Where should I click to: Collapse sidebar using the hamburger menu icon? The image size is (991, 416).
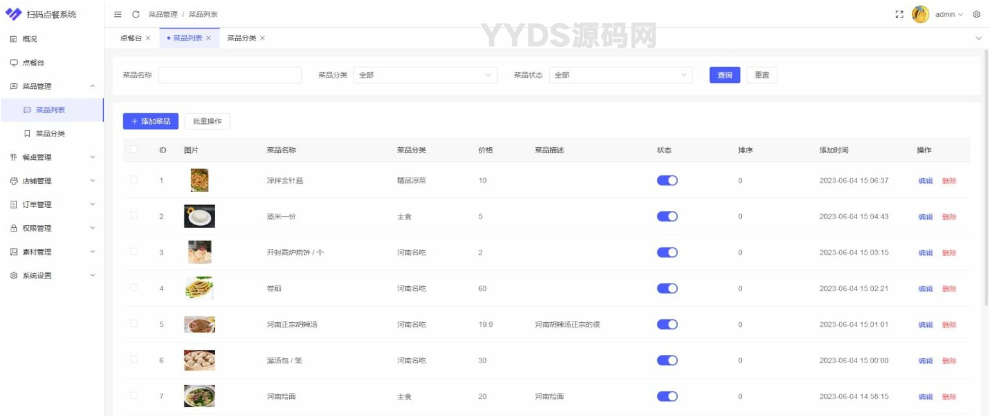click(118, 14)
